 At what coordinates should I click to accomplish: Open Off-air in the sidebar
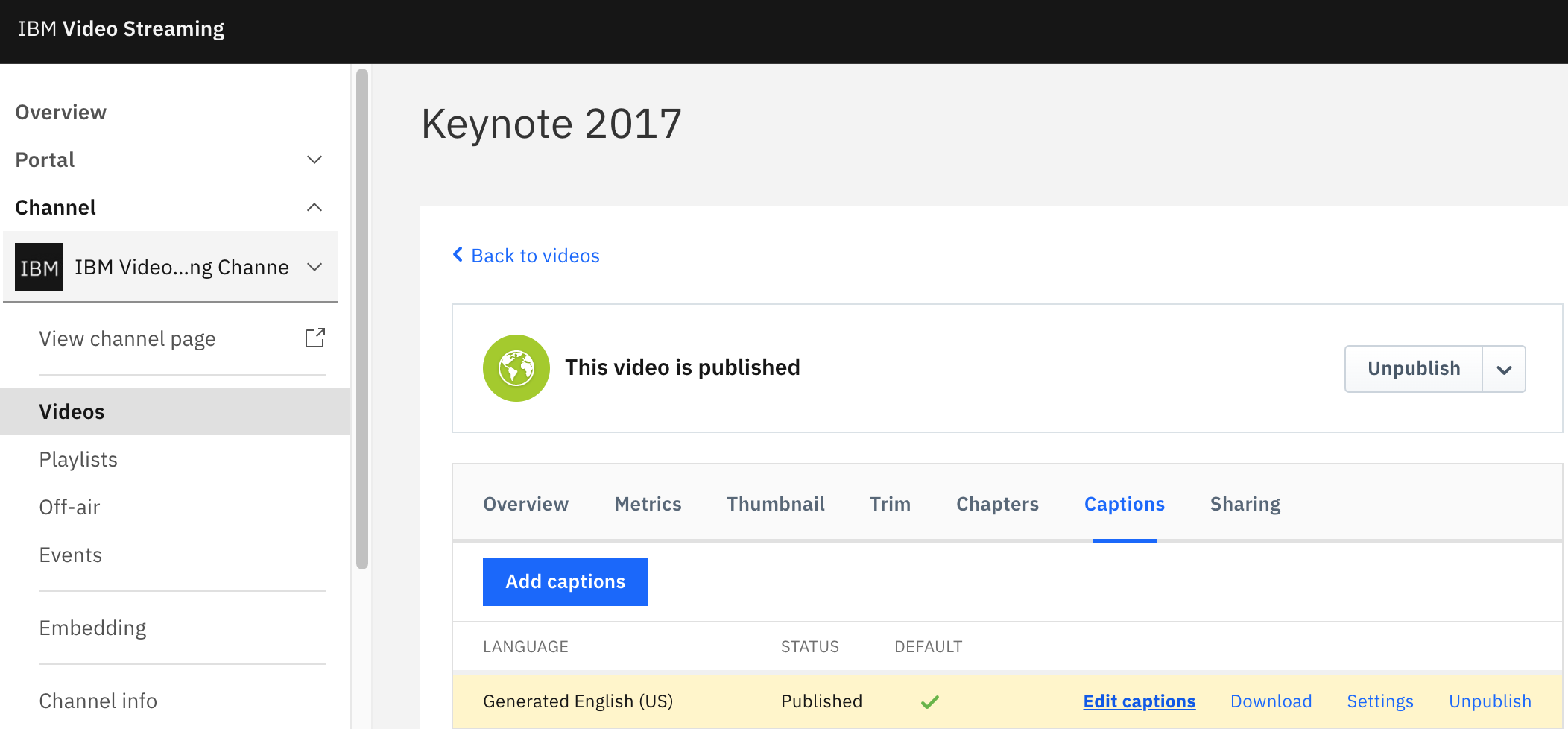(x=69, y=508)
